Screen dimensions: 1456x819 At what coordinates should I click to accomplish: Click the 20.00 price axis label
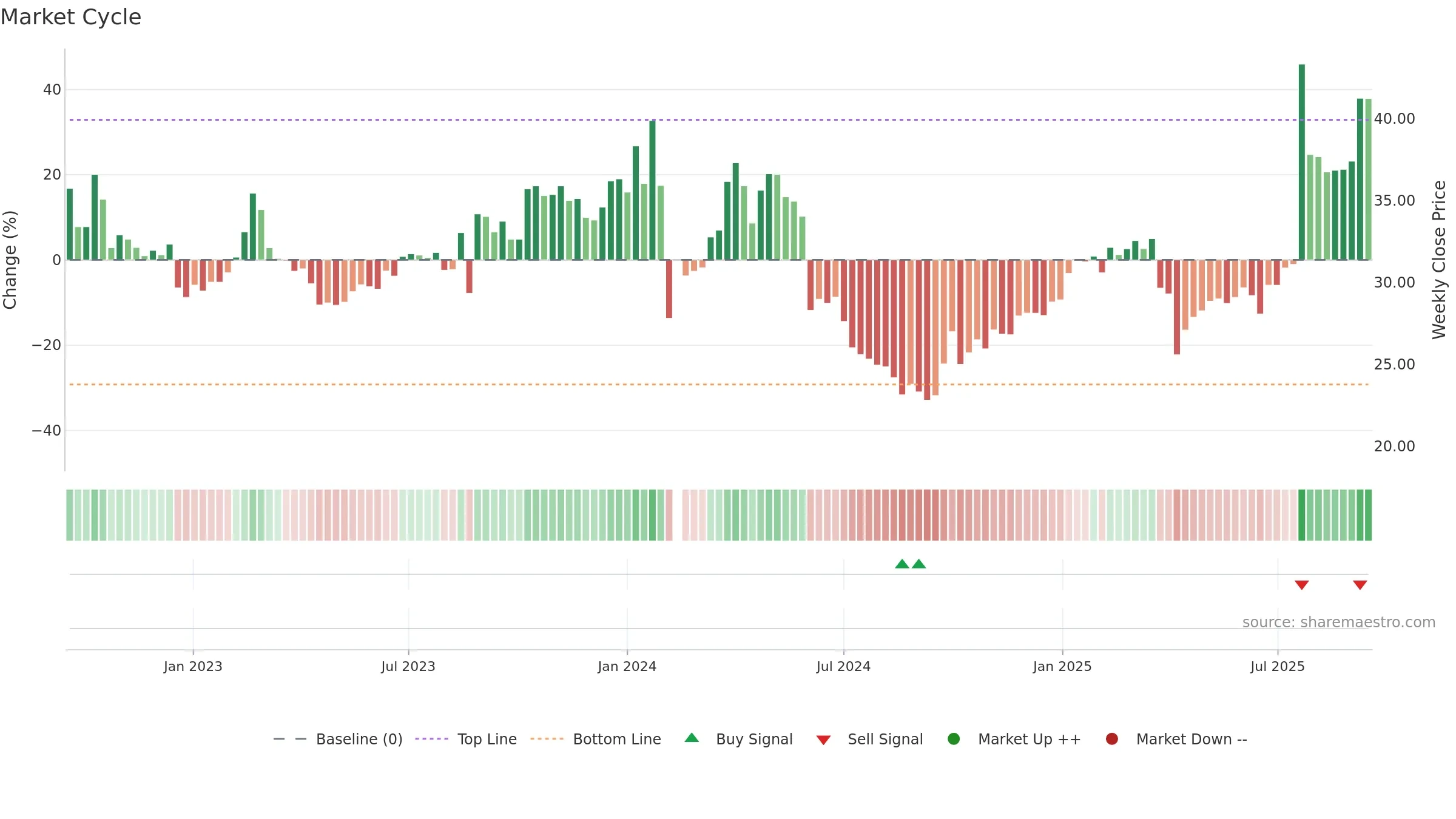pos(1395,447)
